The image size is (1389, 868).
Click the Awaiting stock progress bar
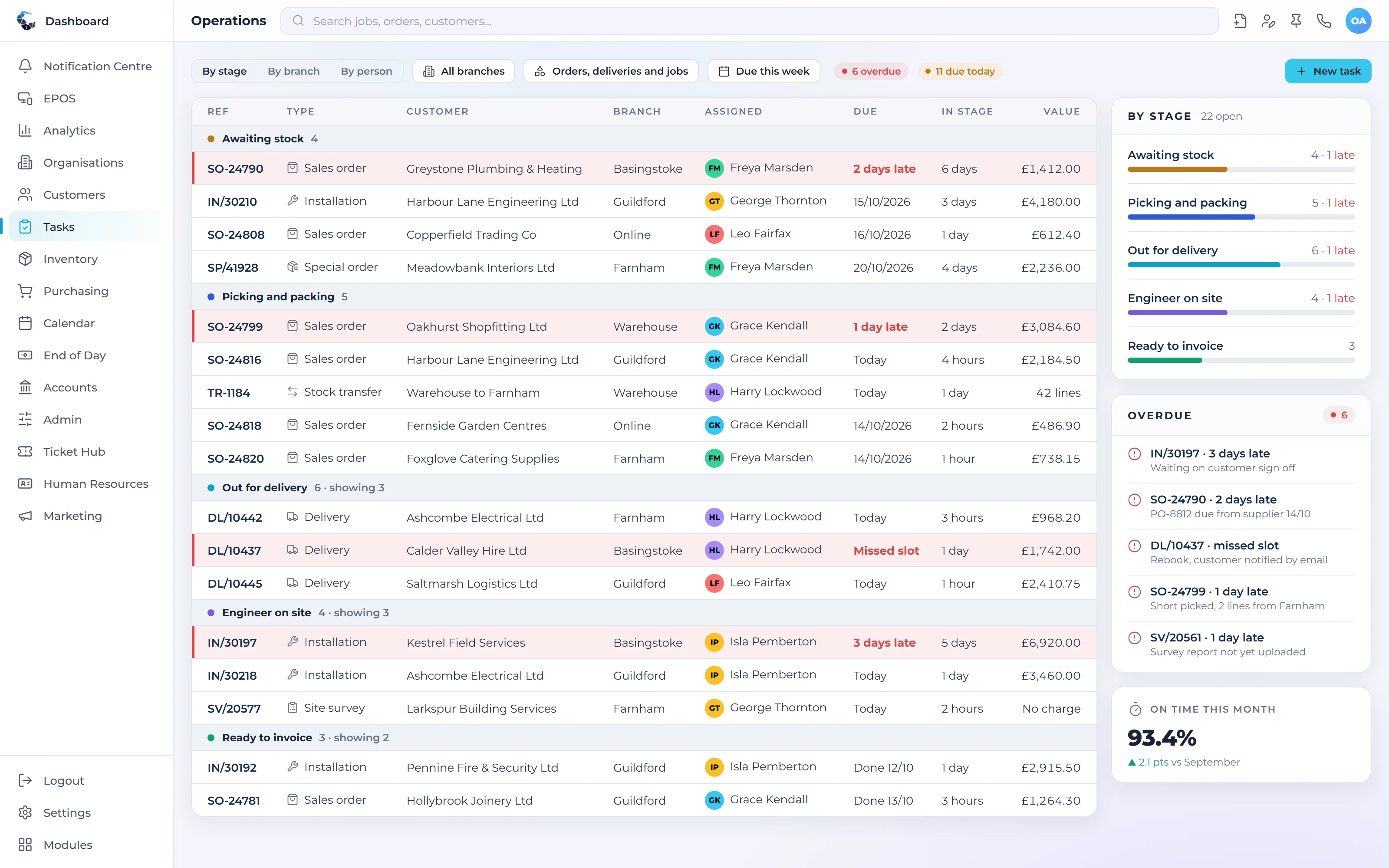[1241, 169]
